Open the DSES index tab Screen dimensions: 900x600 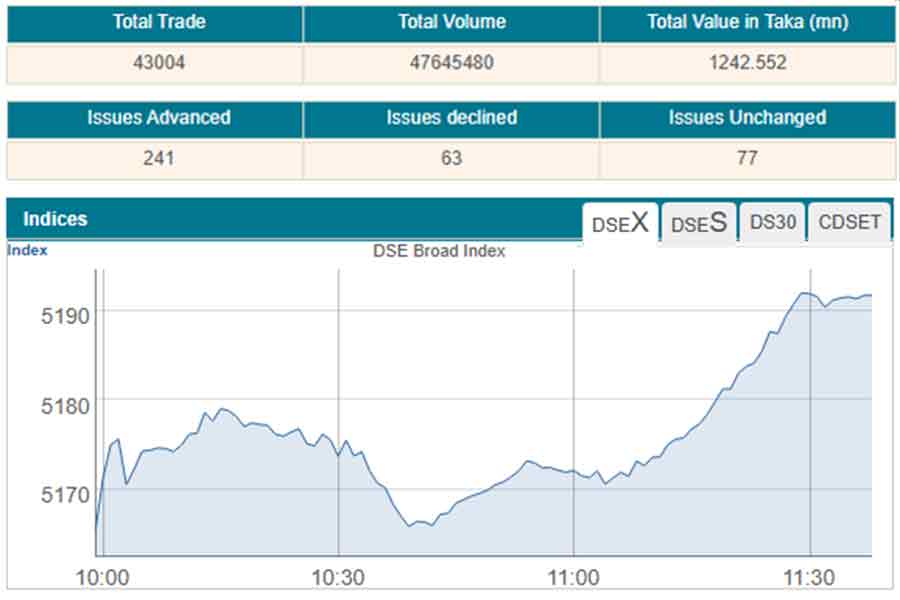698,223
